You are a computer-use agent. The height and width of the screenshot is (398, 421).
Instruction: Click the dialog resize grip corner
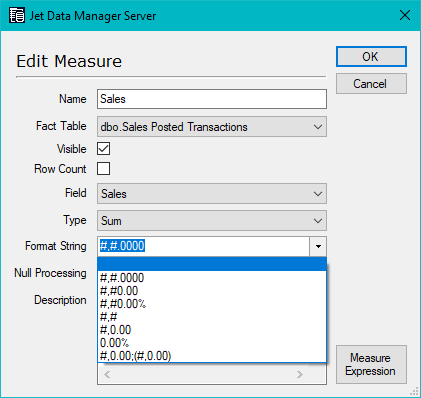(x=414, y=392)
